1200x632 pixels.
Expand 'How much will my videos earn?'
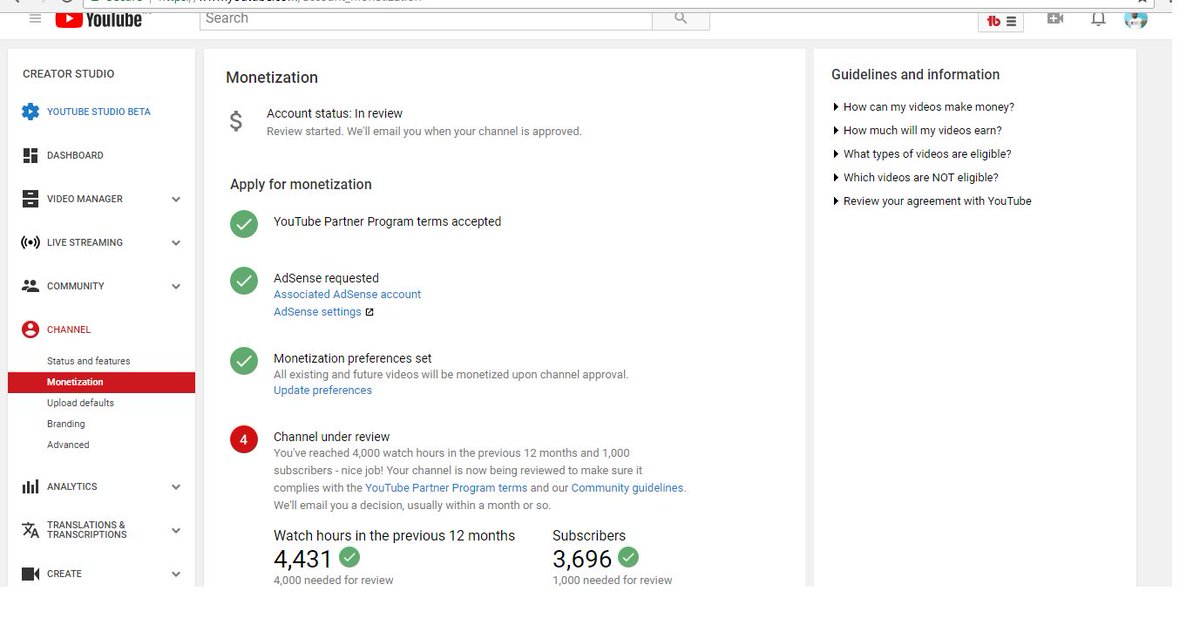(917, 130)
